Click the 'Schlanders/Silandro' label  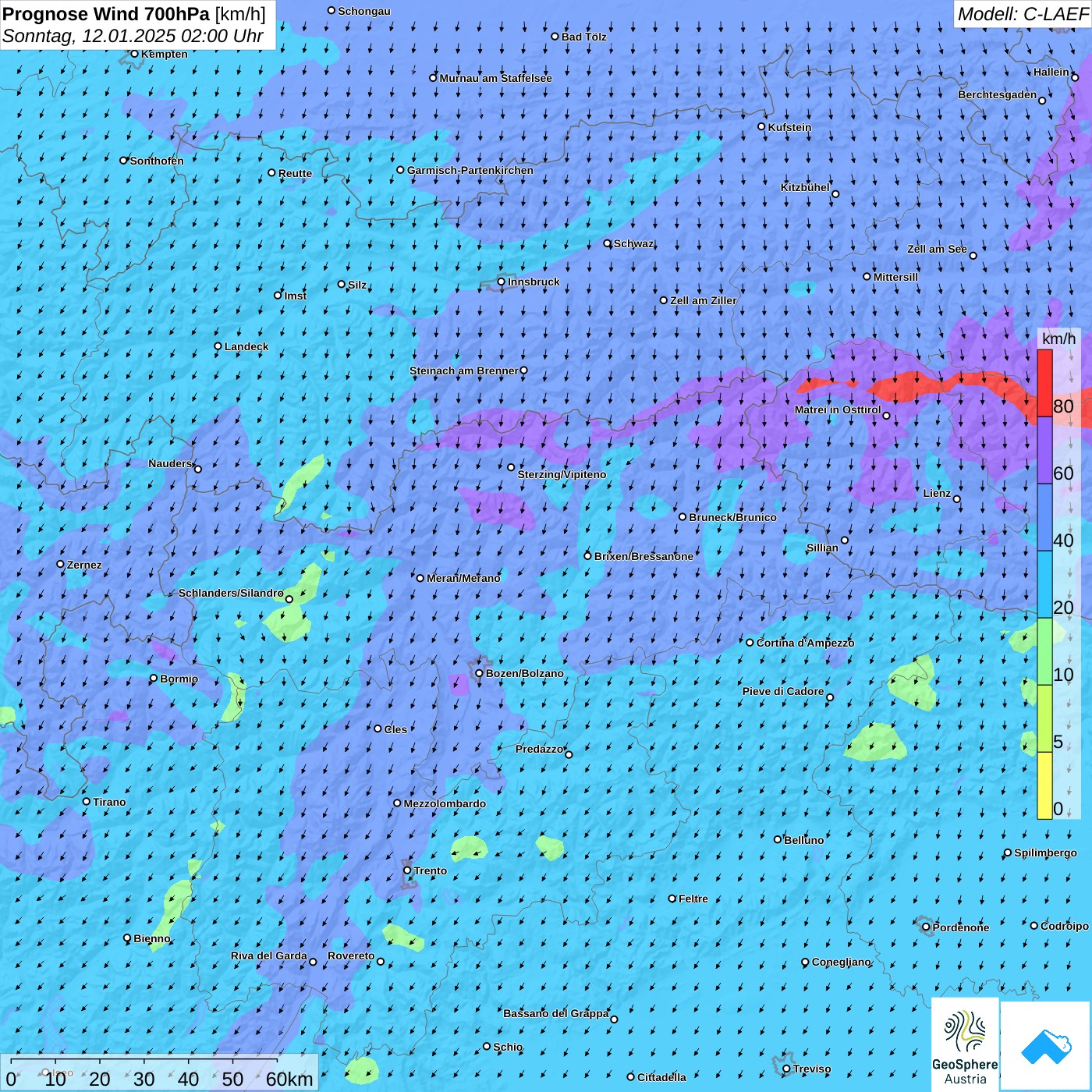coord(231,593)
